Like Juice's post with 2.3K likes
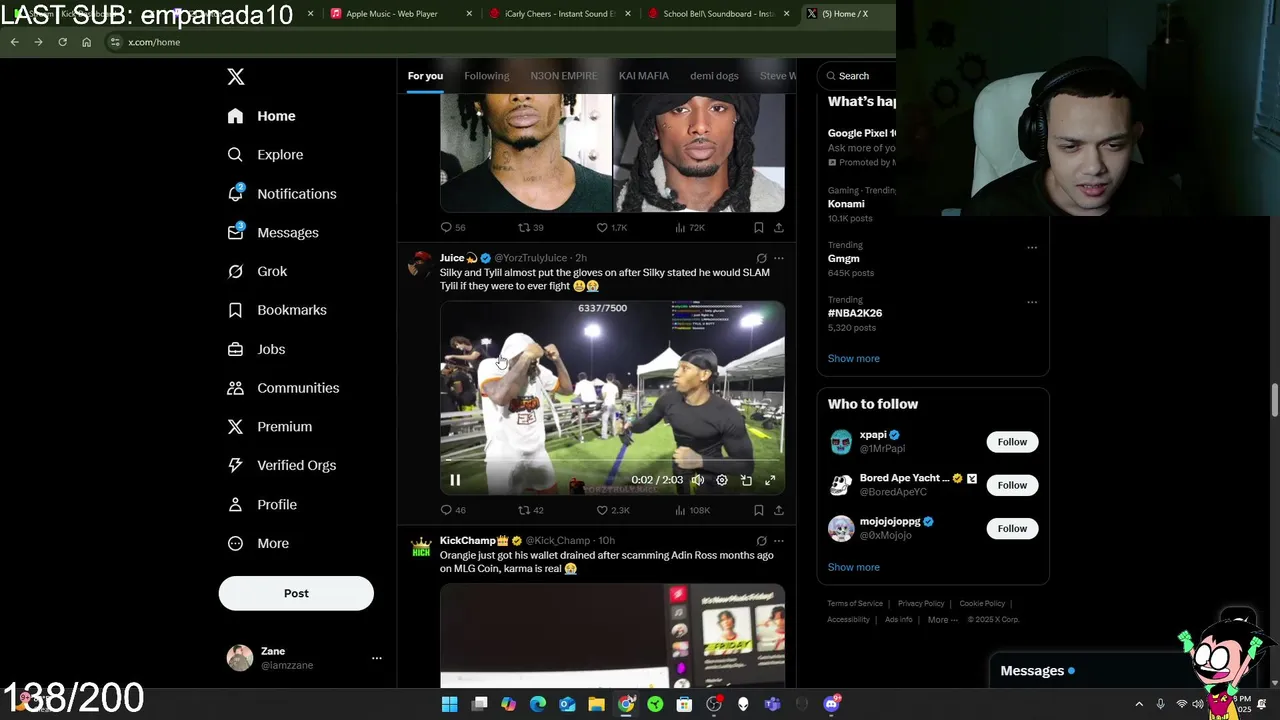1280x720 pixels. click(x=613, y=510)
